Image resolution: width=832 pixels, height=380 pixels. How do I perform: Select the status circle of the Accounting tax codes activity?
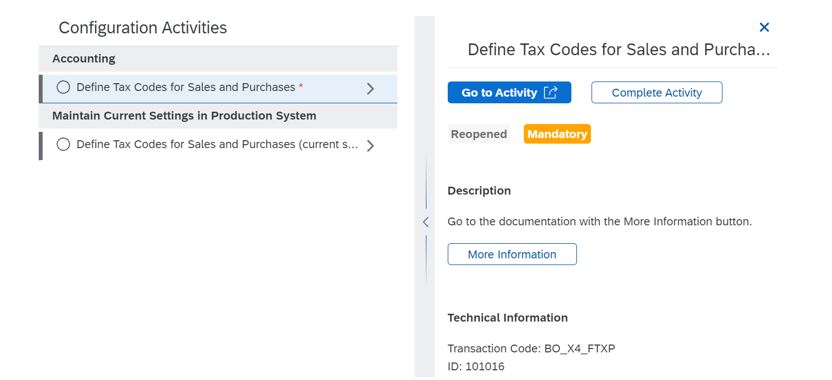pos(63,87)
